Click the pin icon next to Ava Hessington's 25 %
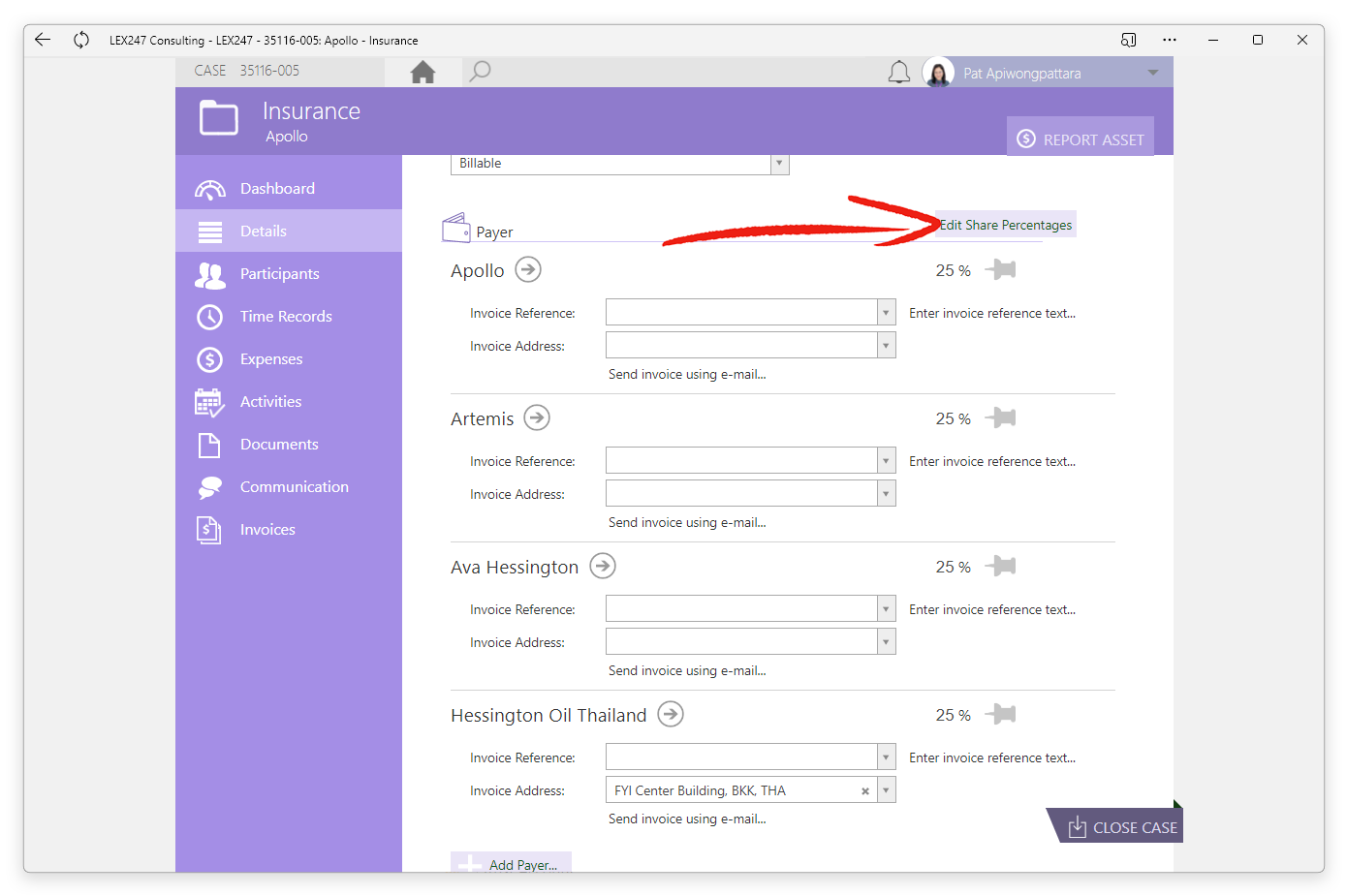1347x896 pixels. 1001,566
